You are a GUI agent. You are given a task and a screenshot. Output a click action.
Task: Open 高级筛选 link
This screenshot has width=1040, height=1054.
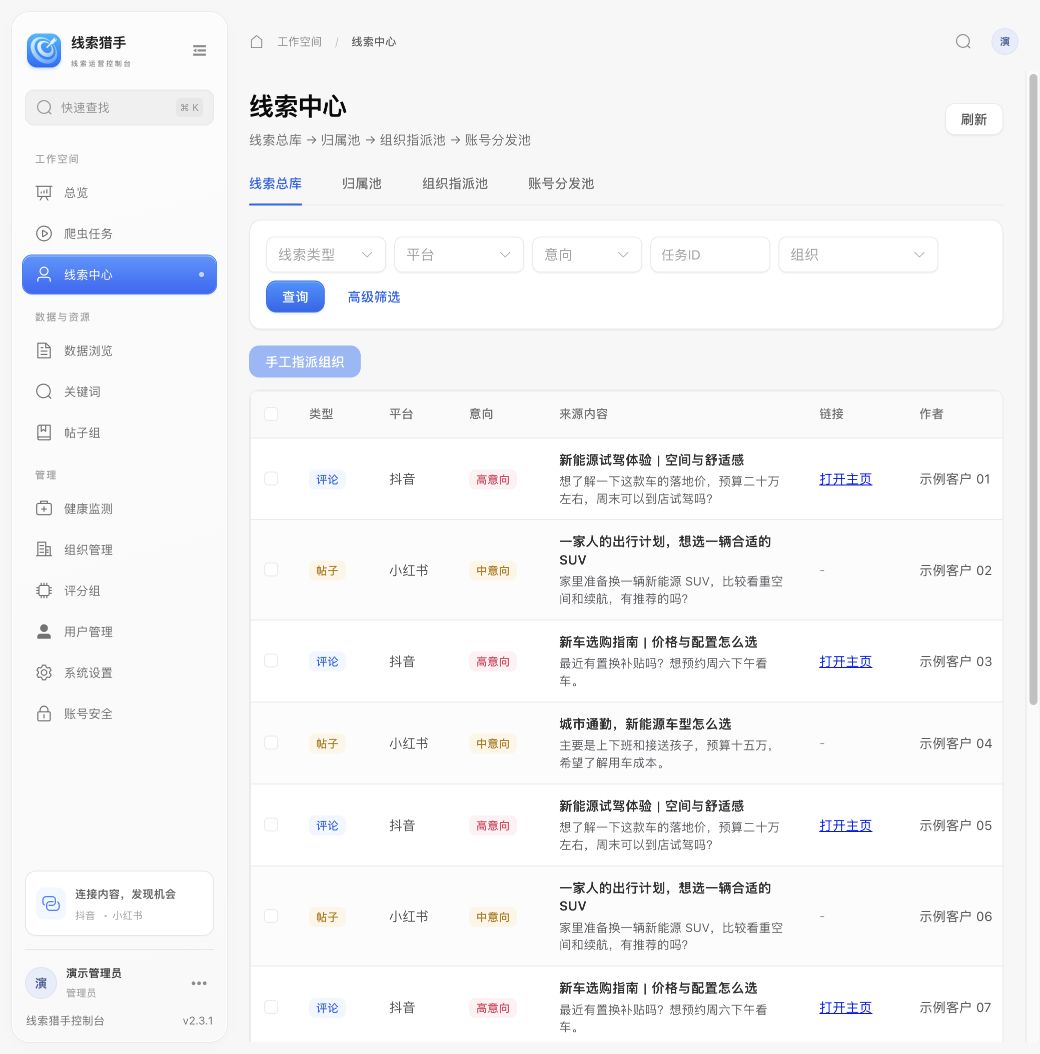click(374, 296)
